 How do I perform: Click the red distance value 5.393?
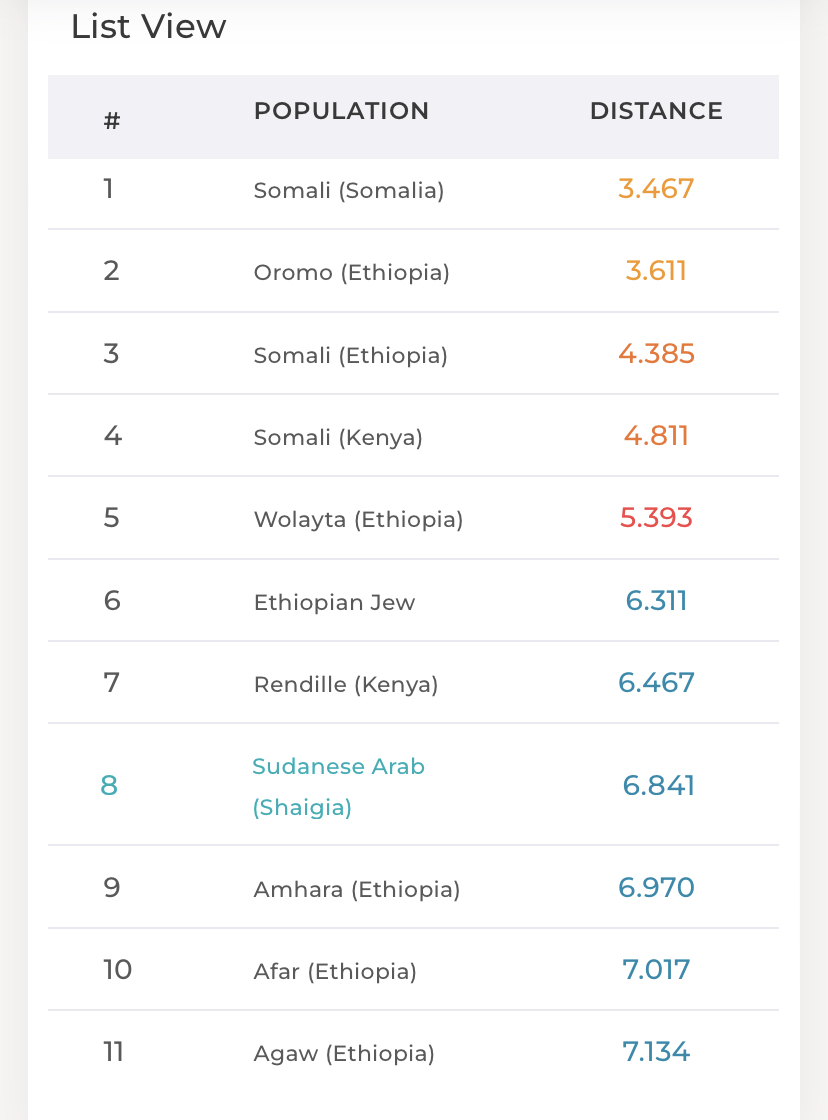(656, 518)
